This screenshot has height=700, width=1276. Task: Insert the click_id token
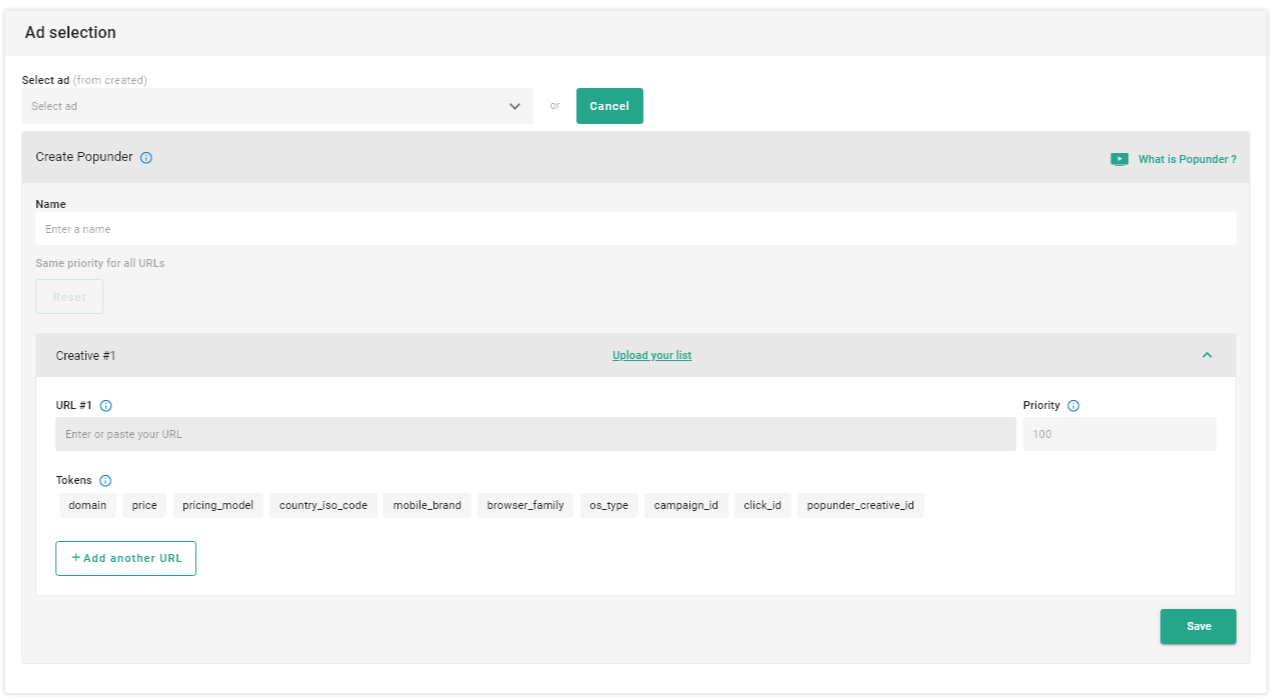click(763, 505)
